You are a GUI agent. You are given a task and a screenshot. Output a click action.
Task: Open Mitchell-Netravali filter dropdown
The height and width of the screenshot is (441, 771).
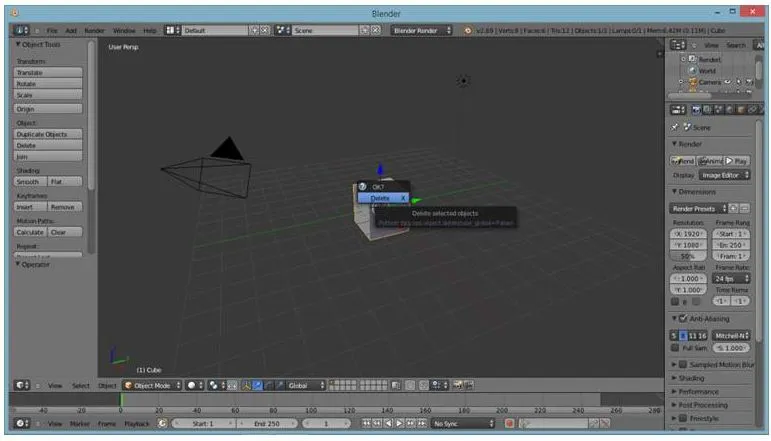[731, 335]
